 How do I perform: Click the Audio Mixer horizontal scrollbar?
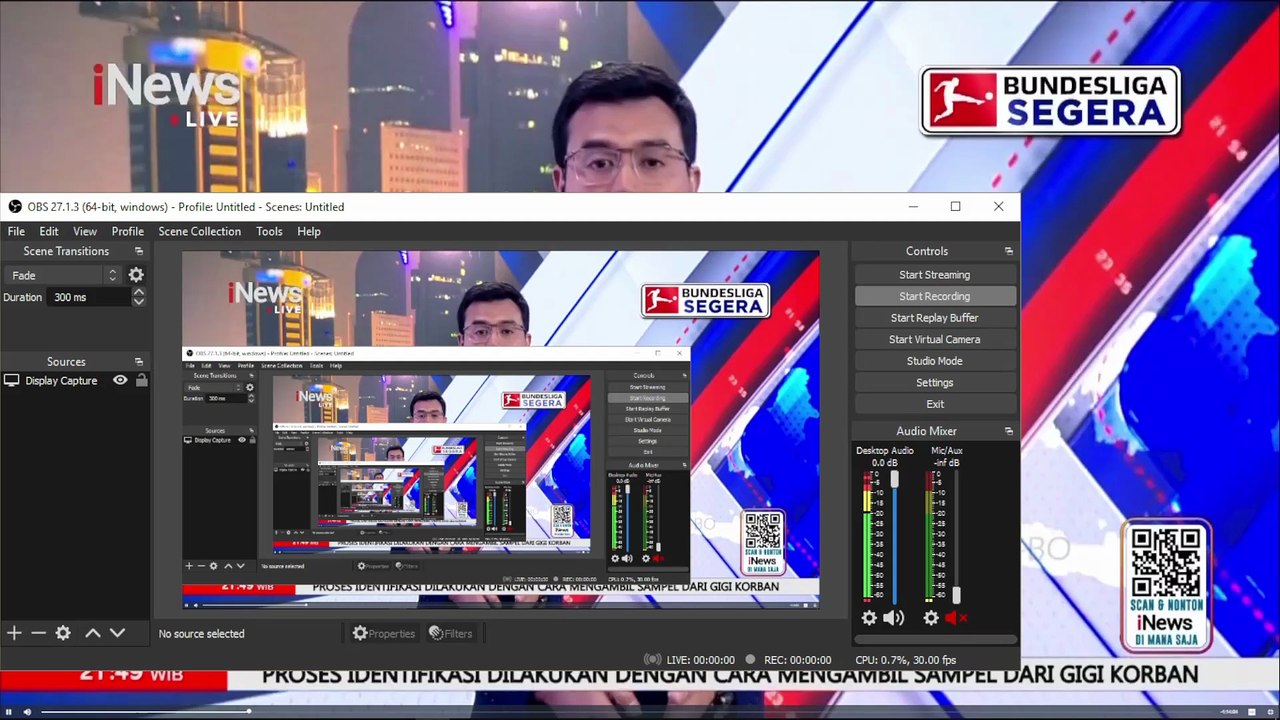pos(935,639)
